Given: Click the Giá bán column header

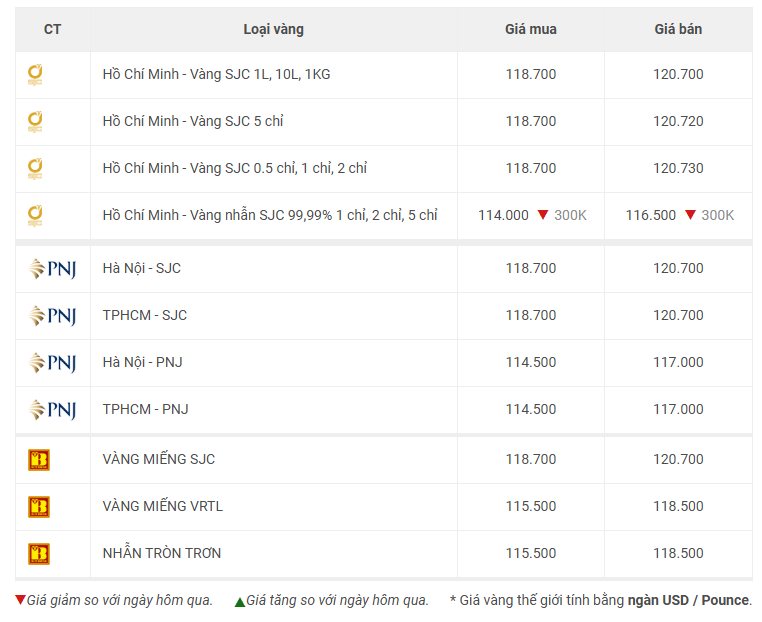Looking at the screenshot, I should 678,29.
